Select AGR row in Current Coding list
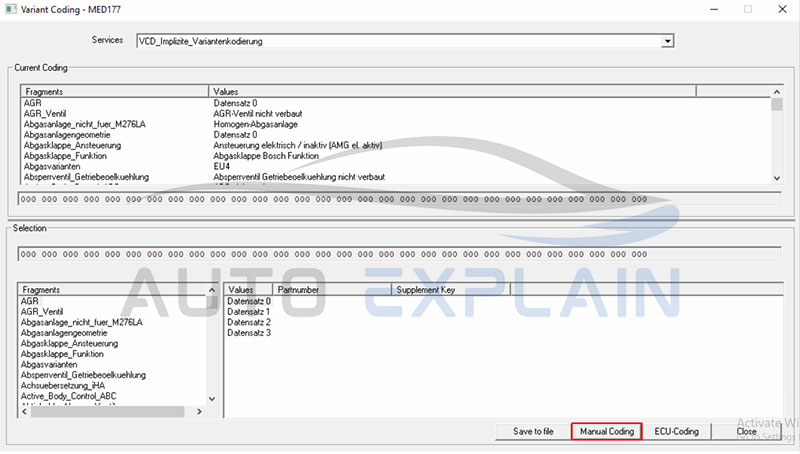Viewport: 800px width, 454px height. click(33, 103)
